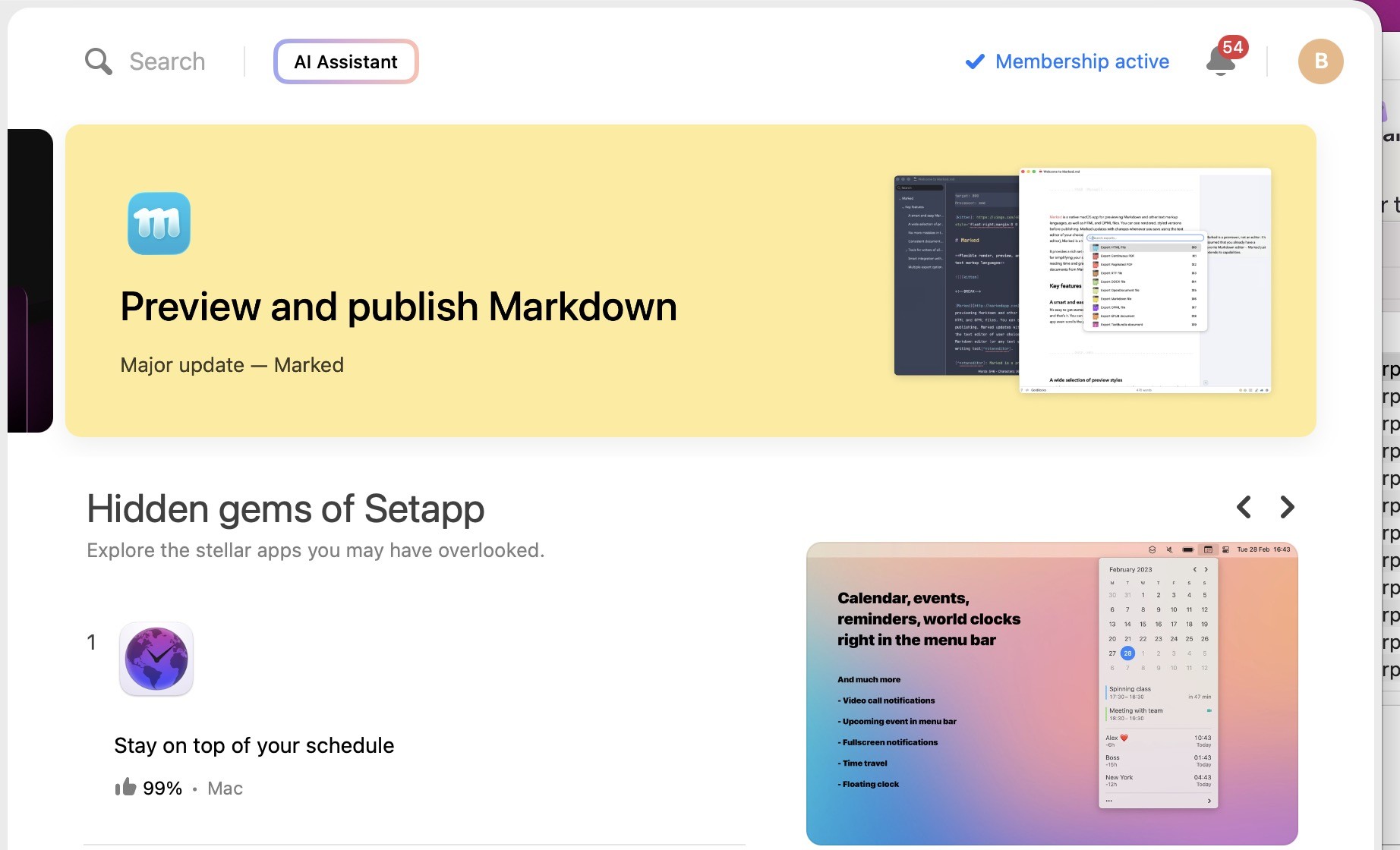Open the account avatar labeled B
Image resolution: width=1400 pixels, height=850 pixels.
click(1320, 61)
